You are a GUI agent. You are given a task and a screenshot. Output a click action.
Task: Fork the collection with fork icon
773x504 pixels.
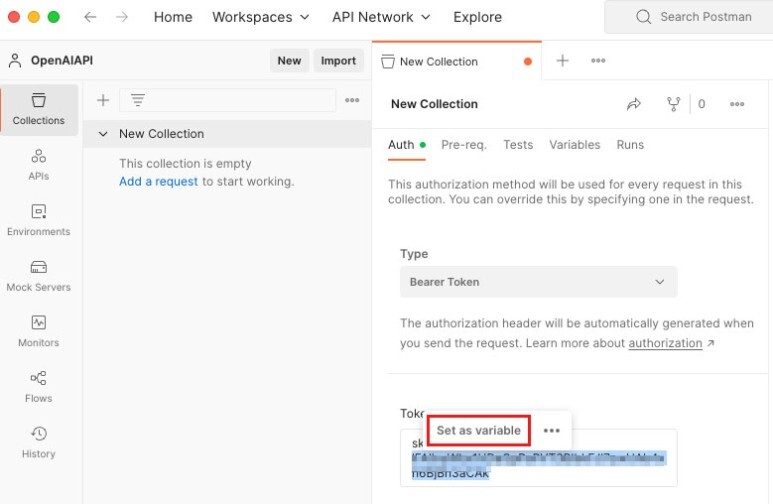click(x=673, y=104)
